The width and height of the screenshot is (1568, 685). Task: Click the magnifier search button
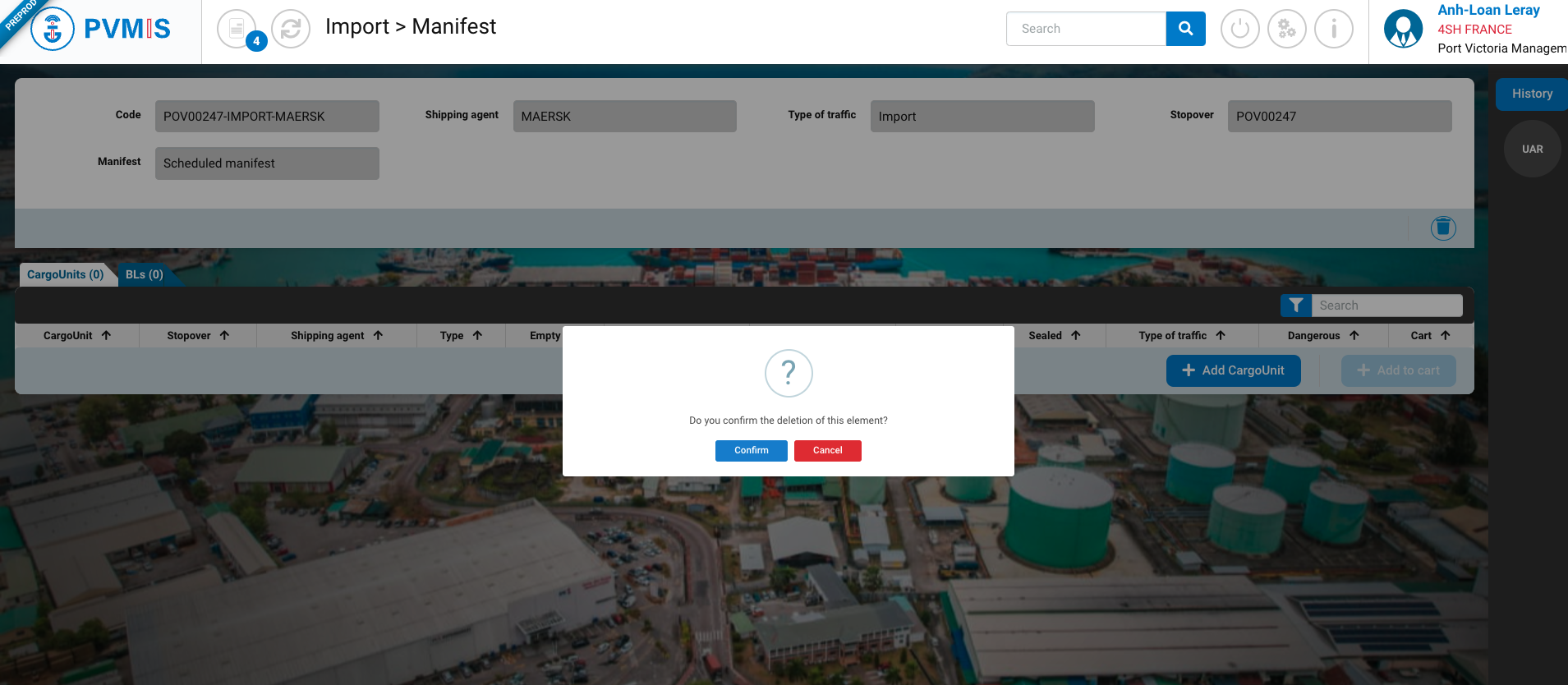pyautogui.click(x=1185, y=29)
